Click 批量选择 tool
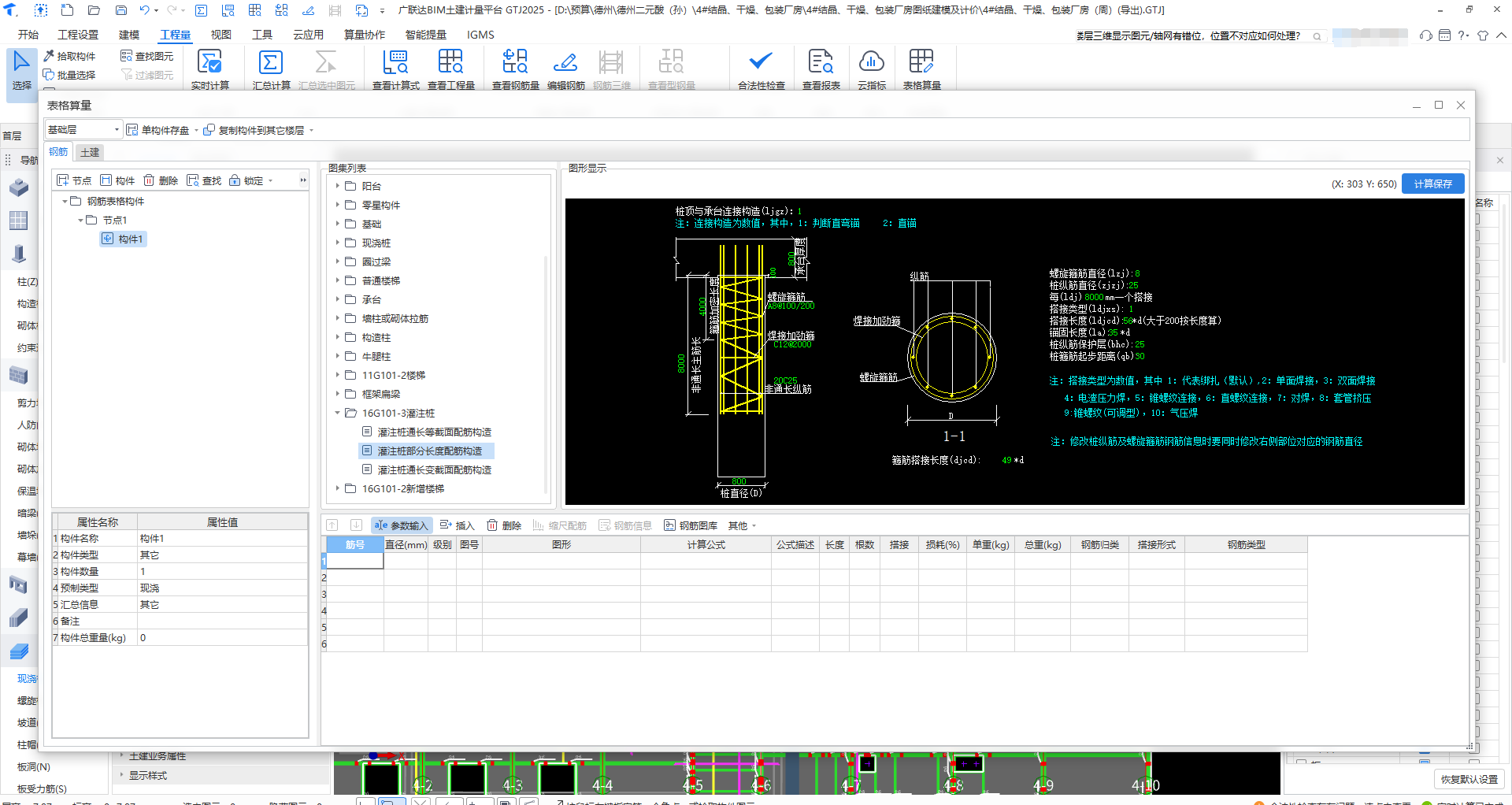 [x=70, y=75]
